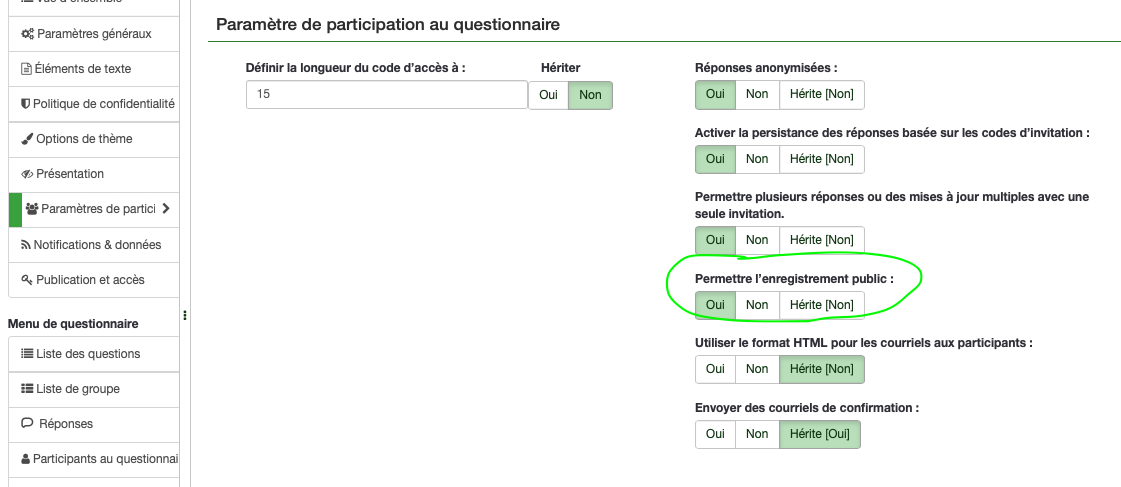Click the access code length input field

point(386,95)
